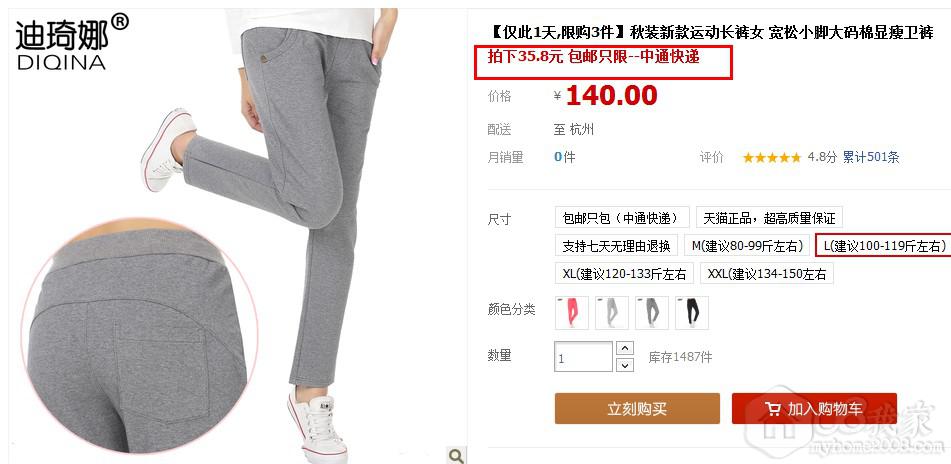Choose size M(建议80-99斤左右)
Image resolution: width=951 pixels, height=464 pixels.
click(747, 246)
